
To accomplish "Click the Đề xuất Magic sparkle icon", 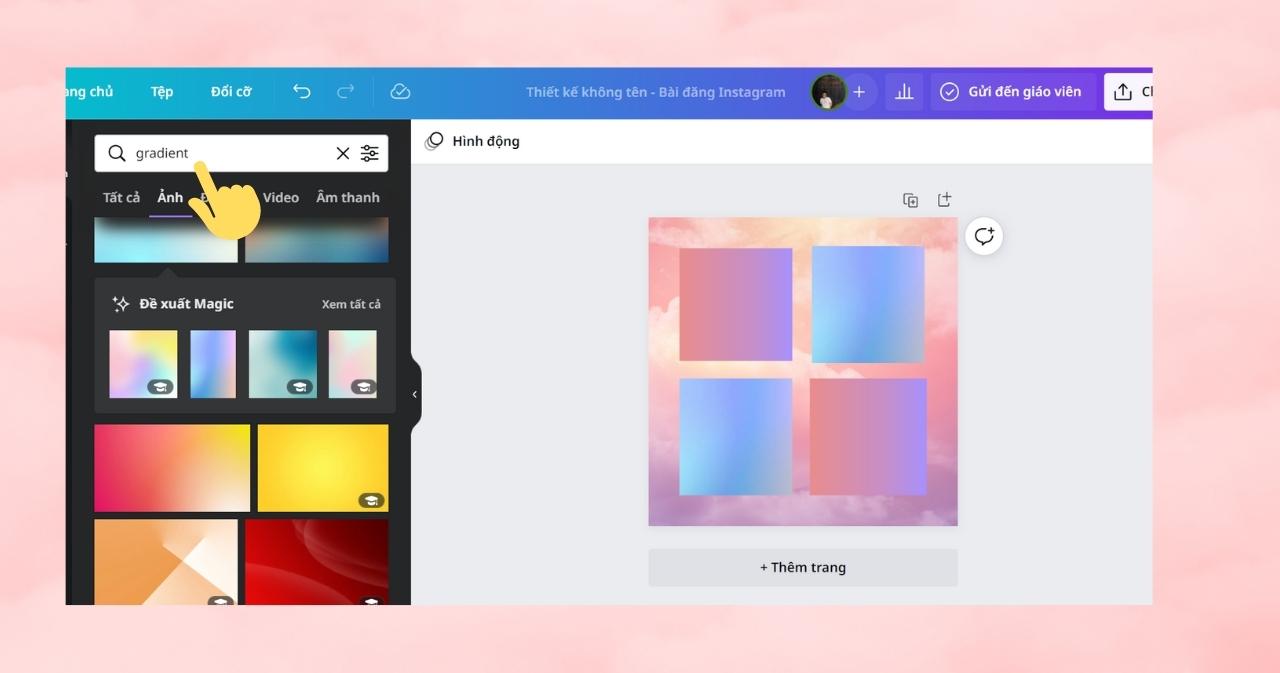I will click(121, 304).
